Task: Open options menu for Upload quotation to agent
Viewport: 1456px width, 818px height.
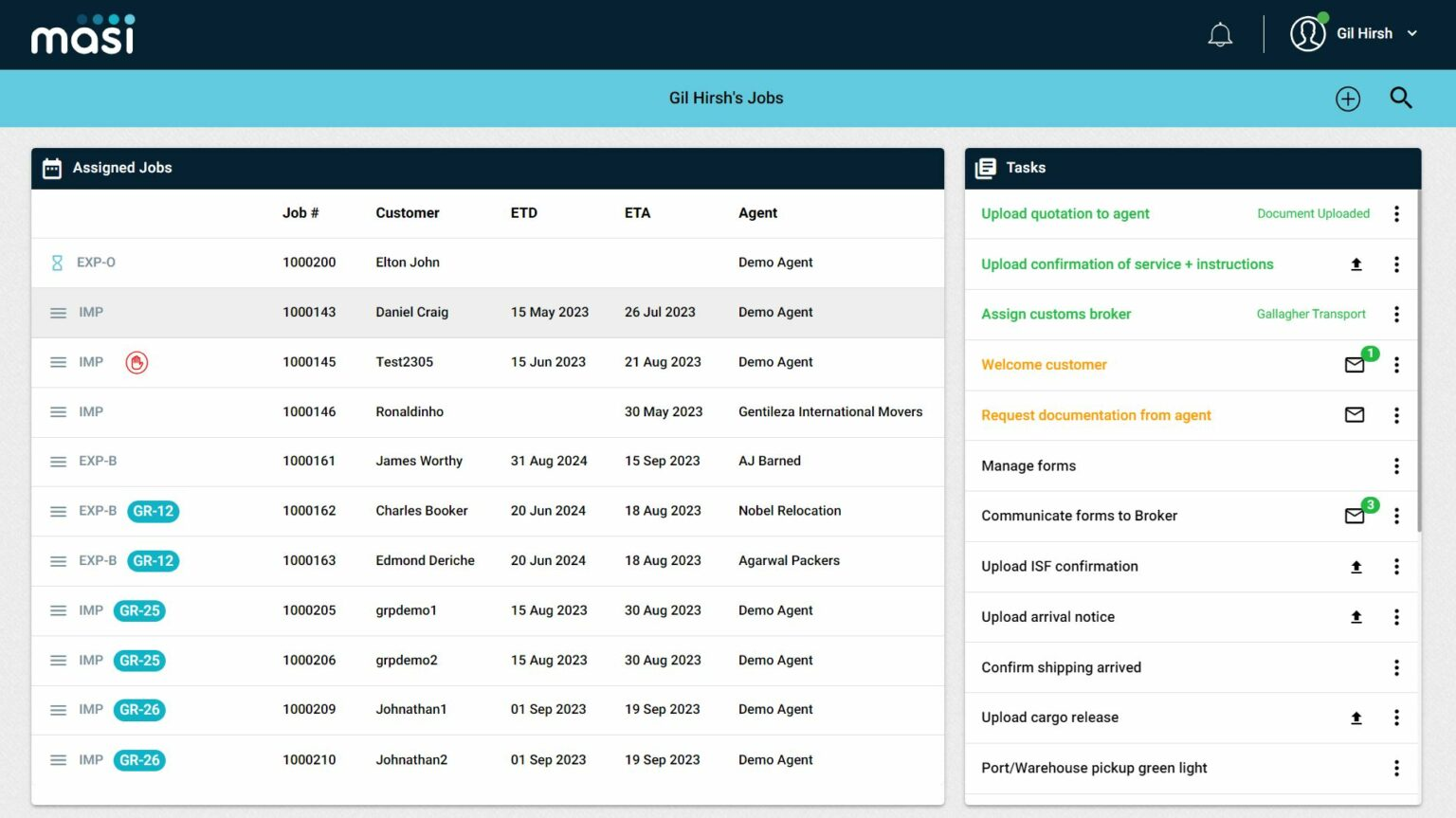Action: 1396,214
